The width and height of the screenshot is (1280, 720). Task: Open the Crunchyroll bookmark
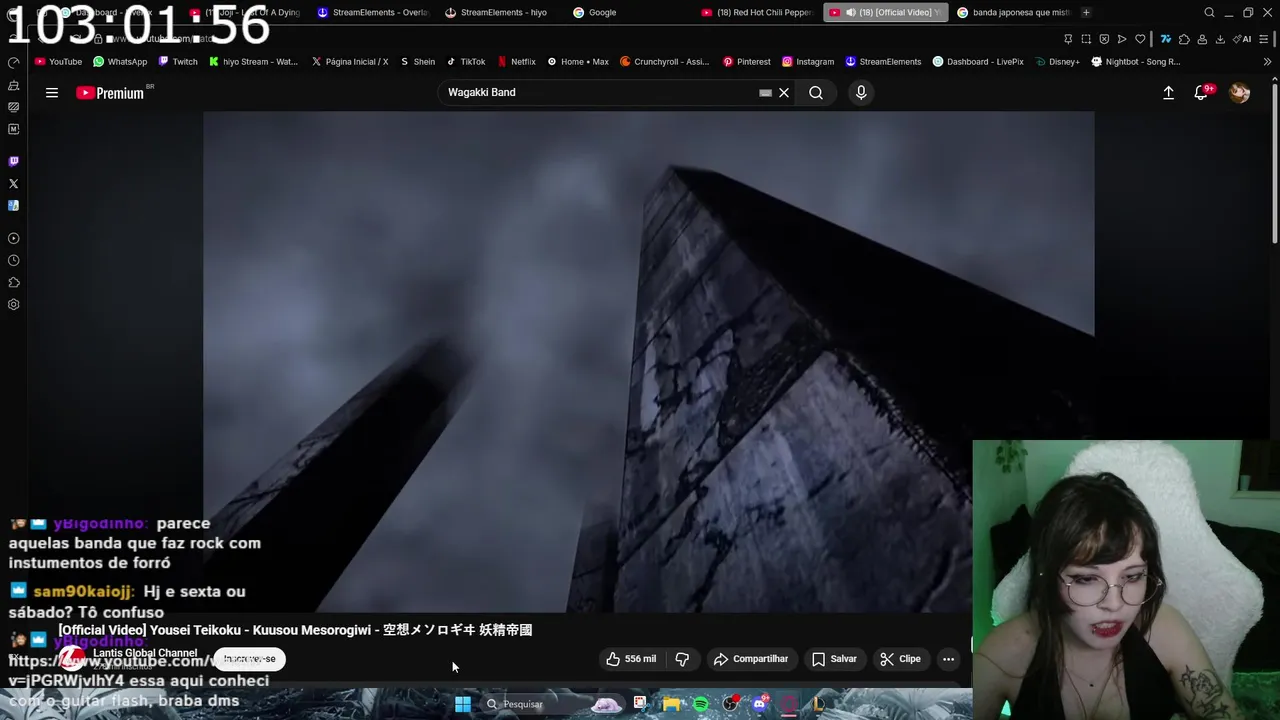pyautogui.click(x=665, y=62)
